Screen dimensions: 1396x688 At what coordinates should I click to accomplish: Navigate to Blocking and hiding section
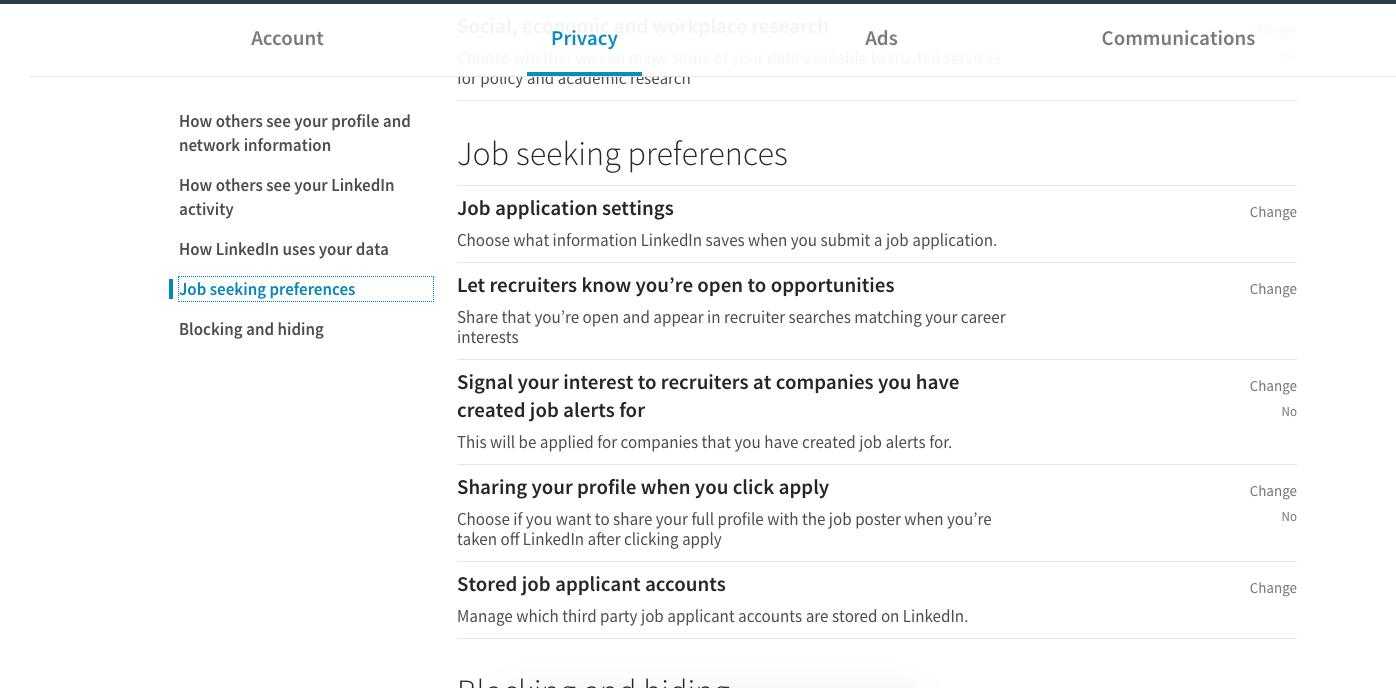point(251,329)
